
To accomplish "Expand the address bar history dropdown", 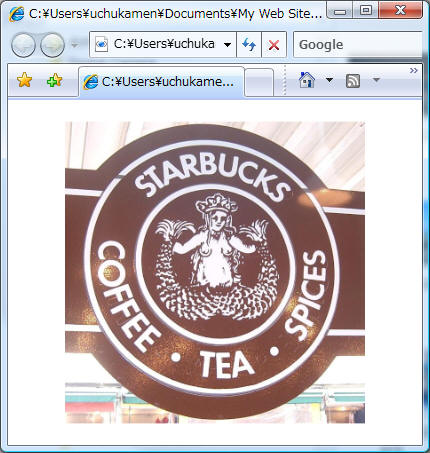I will click(227, 45).
